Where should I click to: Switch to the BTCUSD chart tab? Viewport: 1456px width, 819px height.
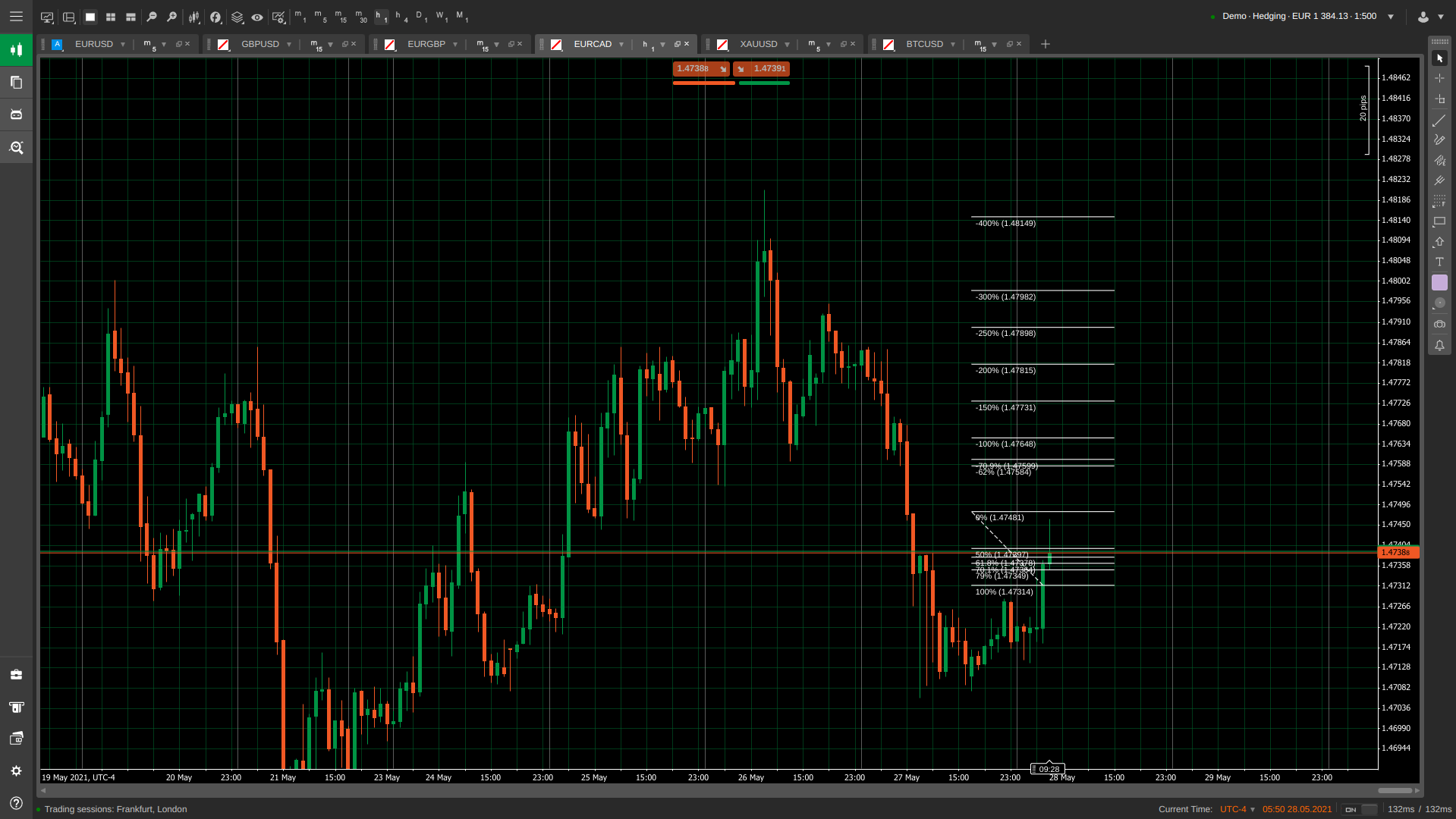coord(924,44)
